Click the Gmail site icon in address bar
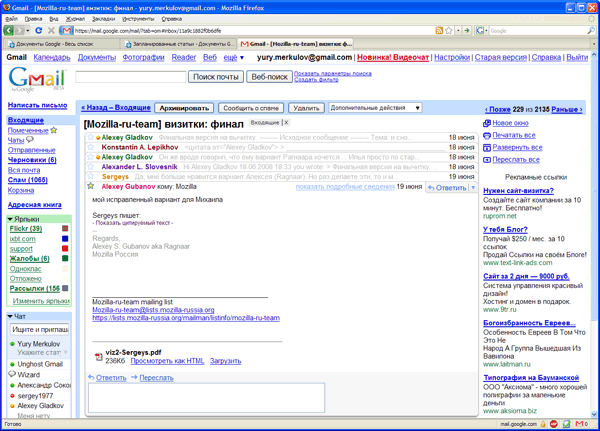The height and width of the screenshot is (431, 600). tap(67, 30)
